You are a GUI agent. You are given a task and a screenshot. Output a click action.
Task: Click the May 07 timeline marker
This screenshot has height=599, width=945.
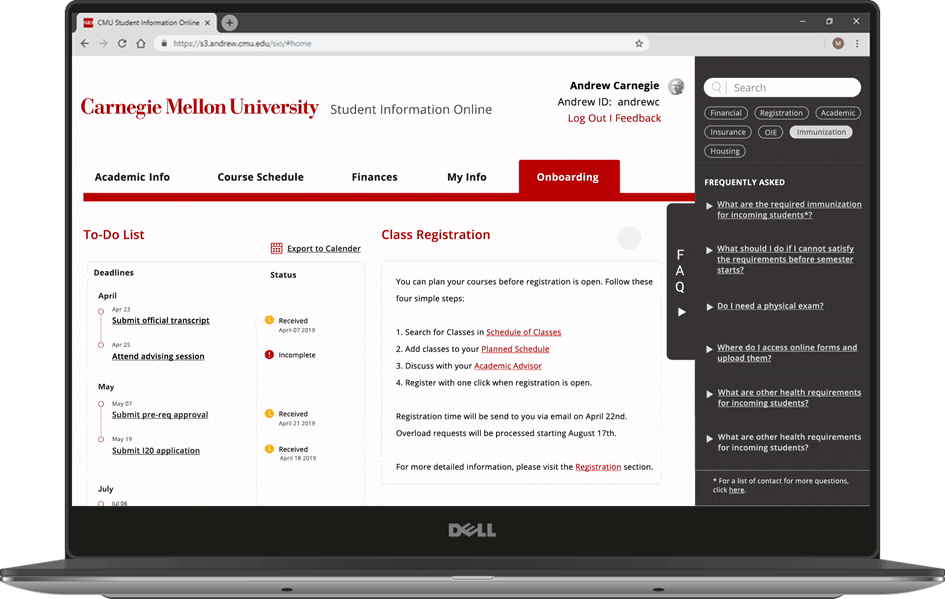tap(101, 404)
